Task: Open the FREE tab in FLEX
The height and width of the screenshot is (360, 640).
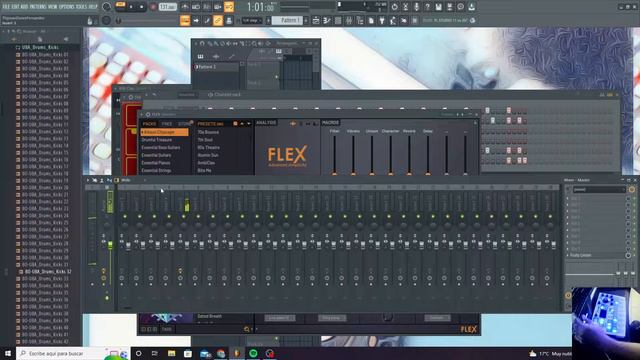Action: point(167,124)
